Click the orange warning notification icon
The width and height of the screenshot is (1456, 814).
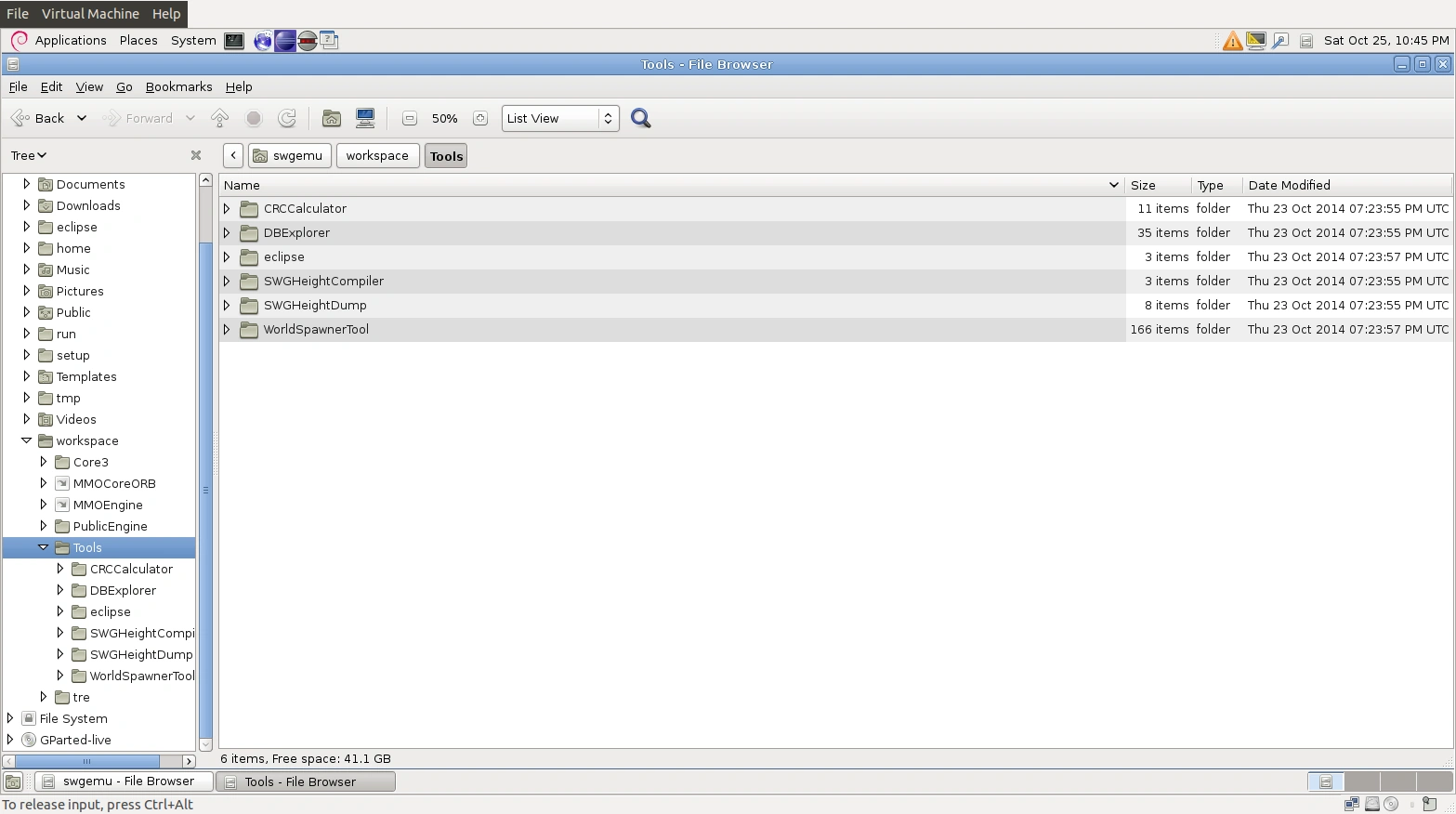tap(1232, 41)
